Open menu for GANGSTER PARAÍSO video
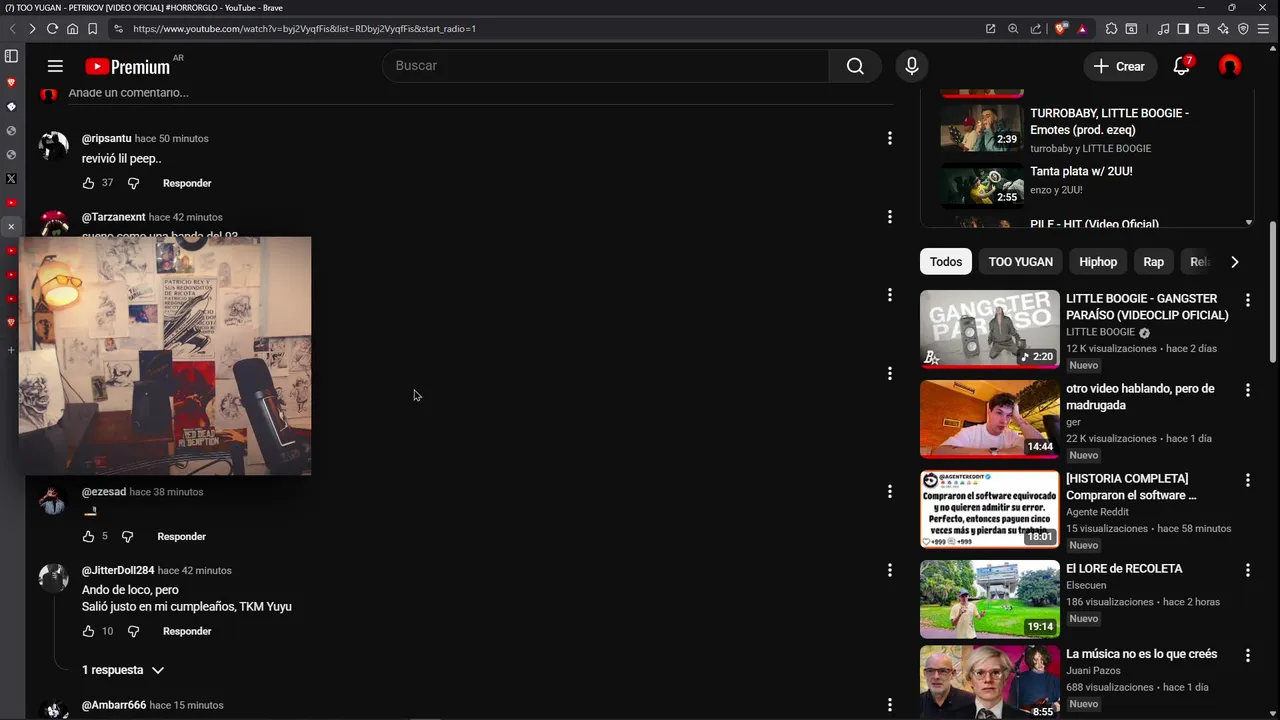 tap(1247, 300)
